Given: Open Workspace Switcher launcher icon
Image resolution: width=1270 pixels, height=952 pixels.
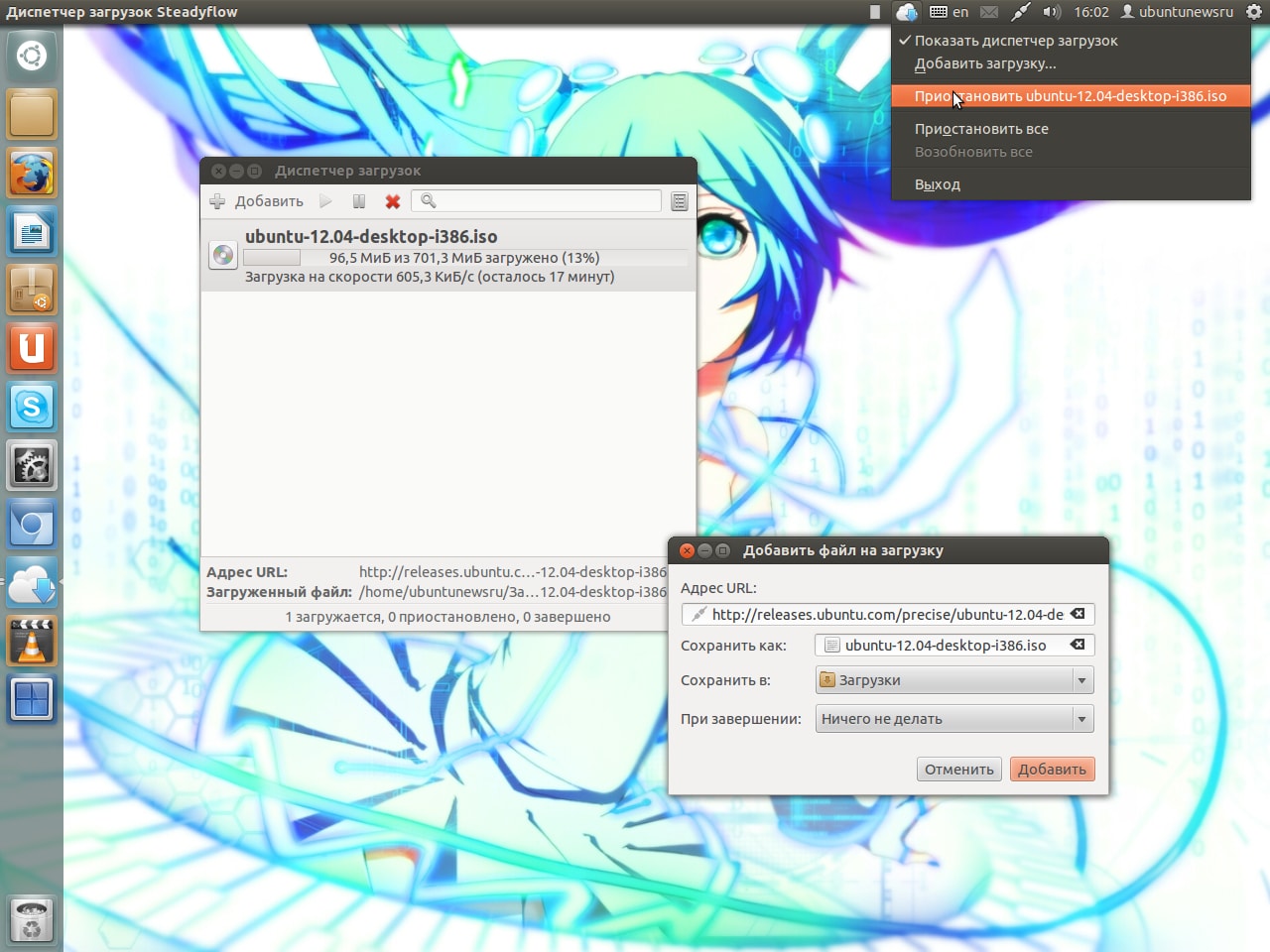Looking at the screenshot, I should click(32, 700).
